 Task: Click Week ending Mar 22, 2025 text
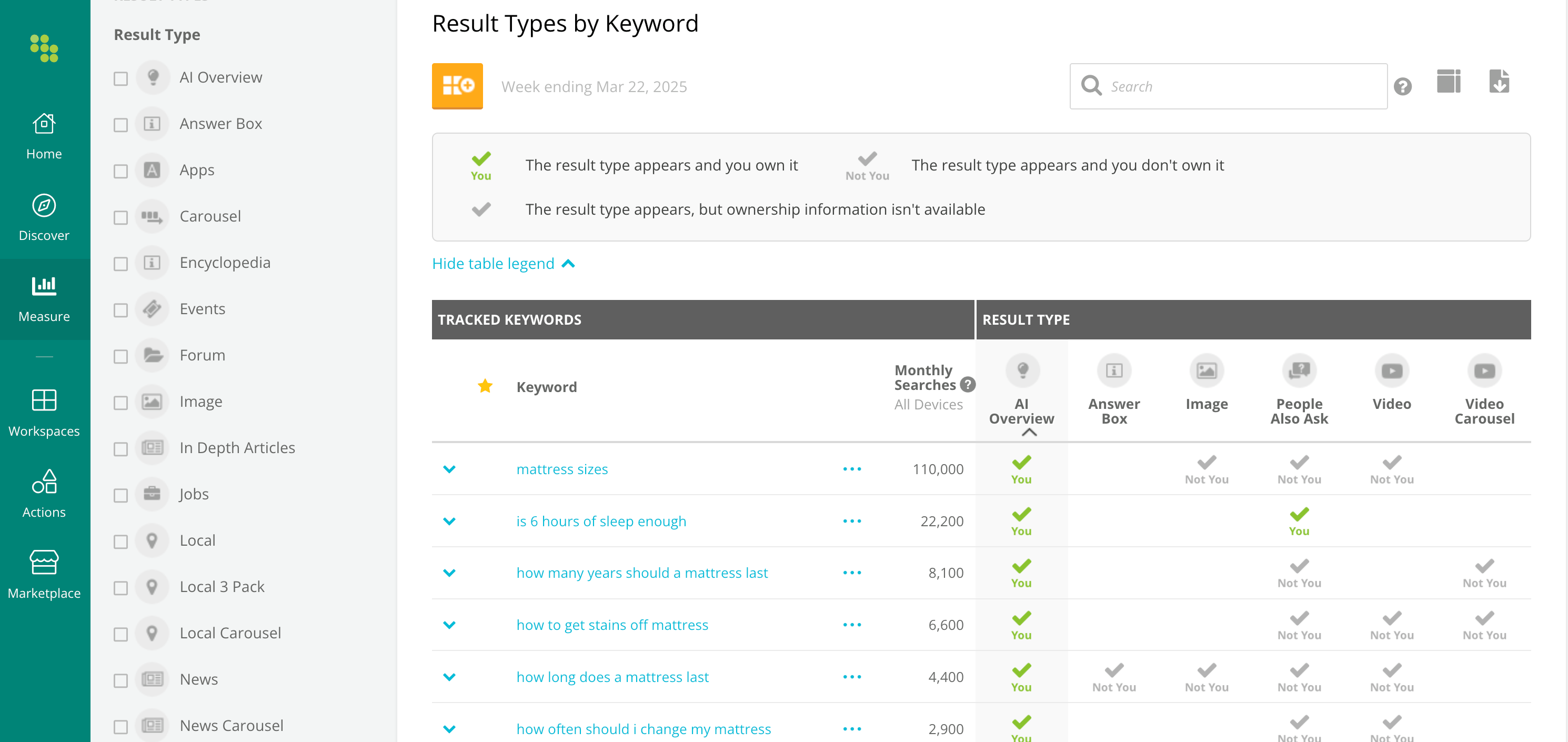click(594, 87)
